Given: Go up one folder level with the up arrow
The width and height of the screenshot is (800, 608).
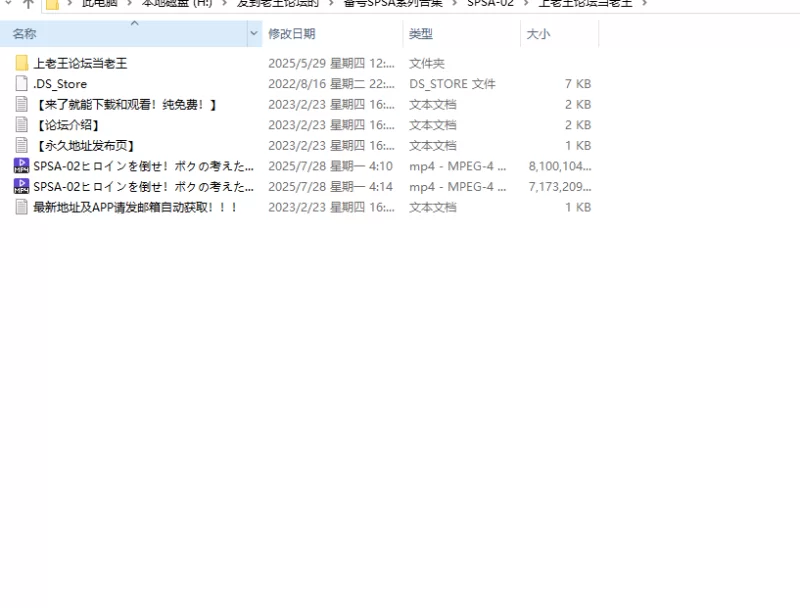Looking at the screenshot, I should [29, 4].
